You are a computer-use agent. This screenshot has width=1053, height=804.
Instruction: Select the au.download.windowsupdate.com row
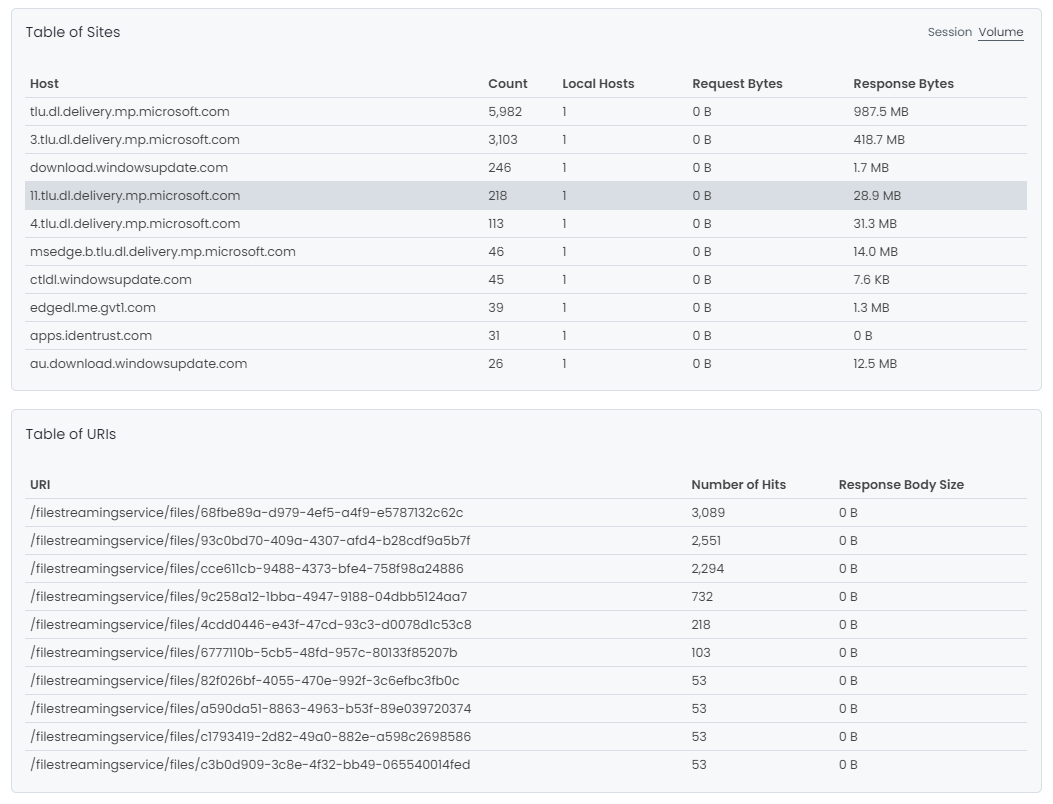pyautogui.click(x=138, y=364)
